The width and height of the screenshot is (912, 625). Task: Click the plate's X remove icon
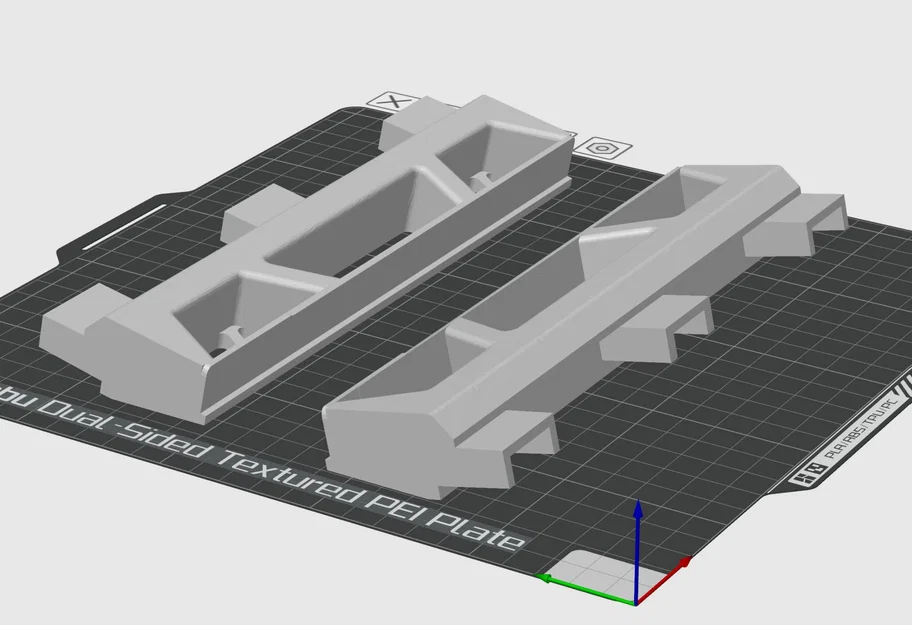pos(394,101)
